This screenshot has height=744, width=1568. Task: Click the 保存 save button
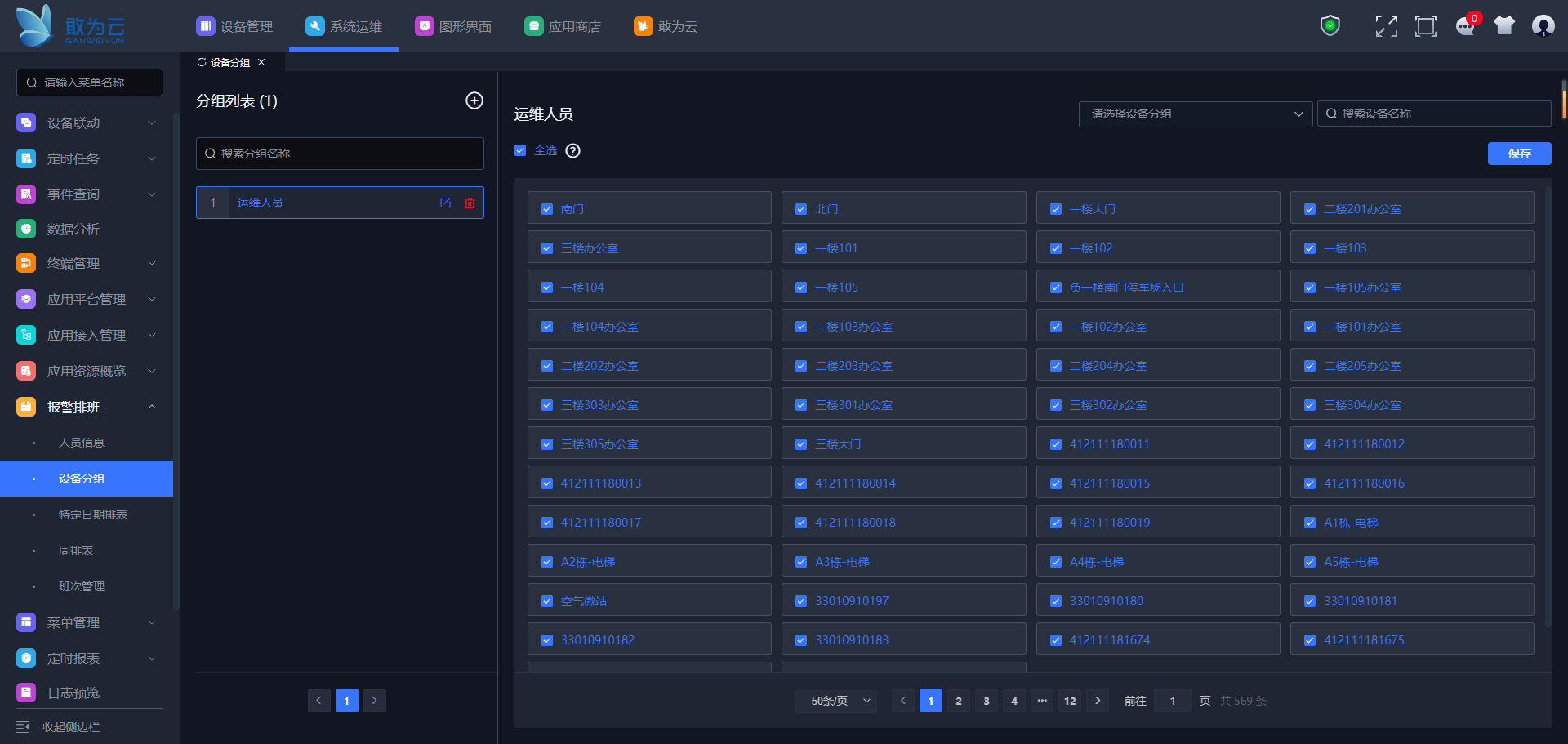pos(1519,154)
